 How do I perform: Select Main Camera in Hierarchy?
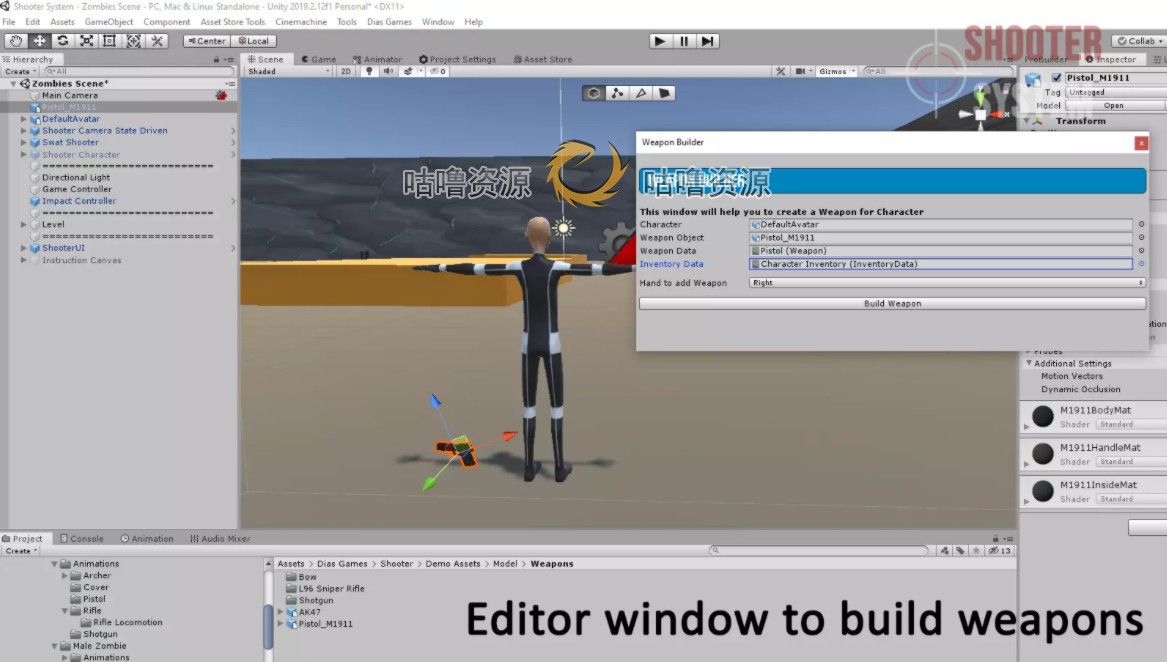point(70,95)
